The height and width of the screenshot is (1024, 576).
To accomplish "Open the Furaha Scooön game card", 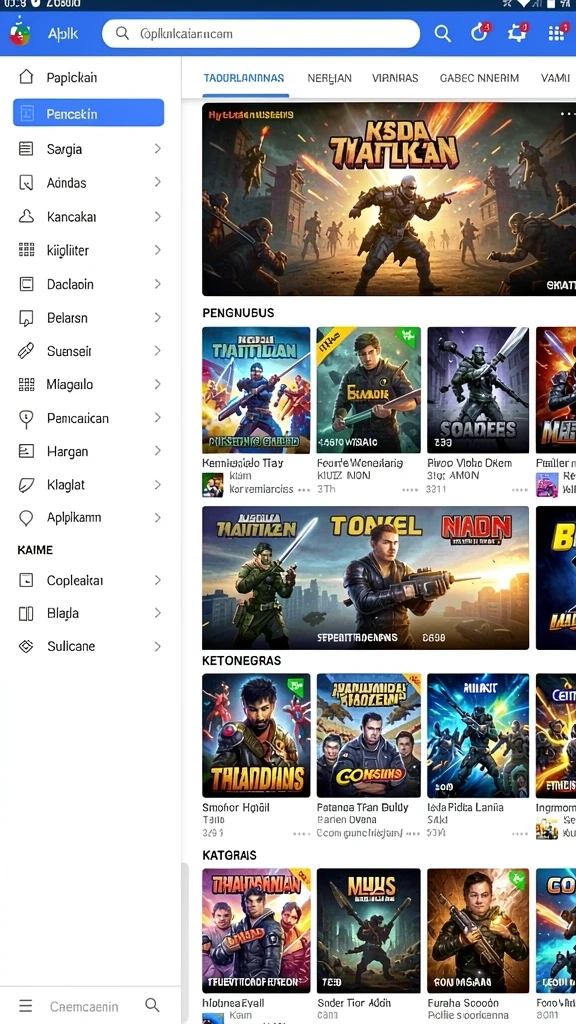I will coord(478,931).
